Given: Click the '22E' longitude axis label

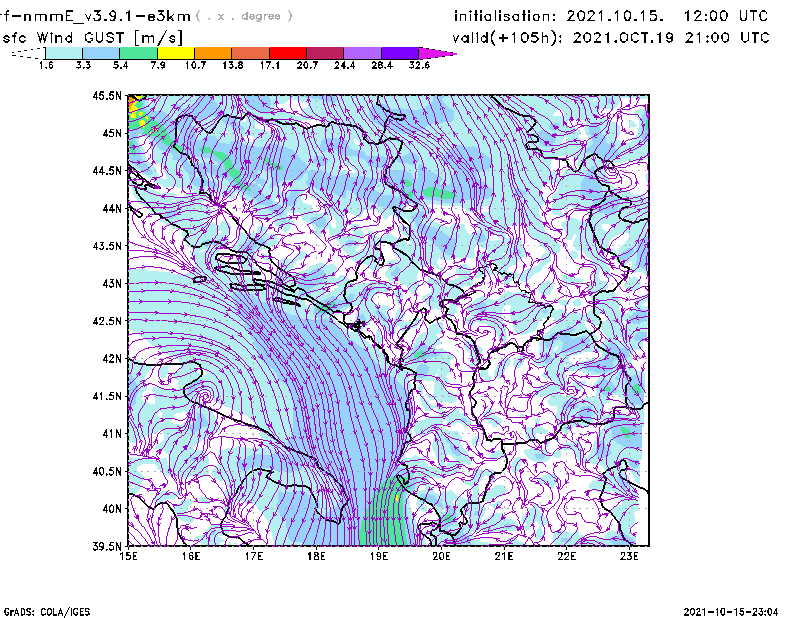Looking at the screenshot, I should [x=566, y=556].
